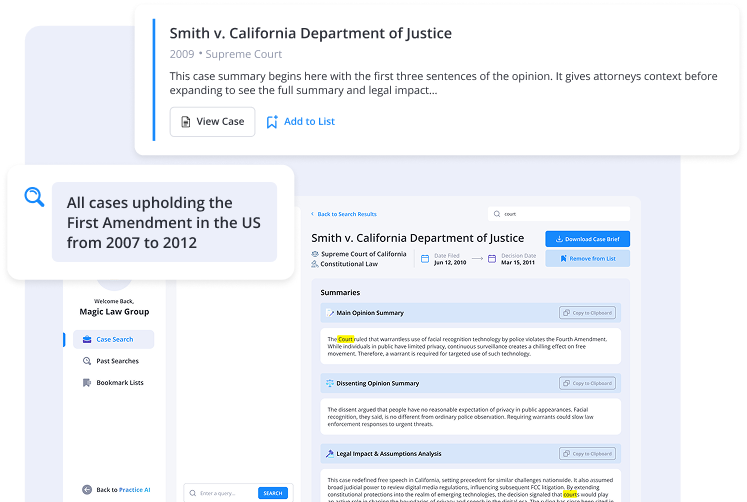Click the Add to List link

[x=309, y=121]
